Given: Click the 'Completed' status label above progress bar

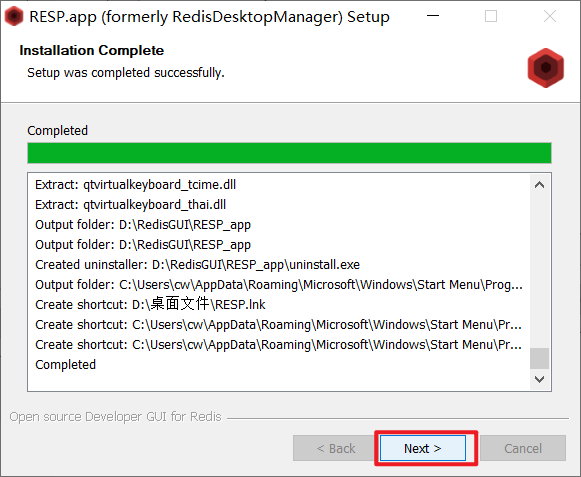Looking at the screenshot, I should click(57, 130).
